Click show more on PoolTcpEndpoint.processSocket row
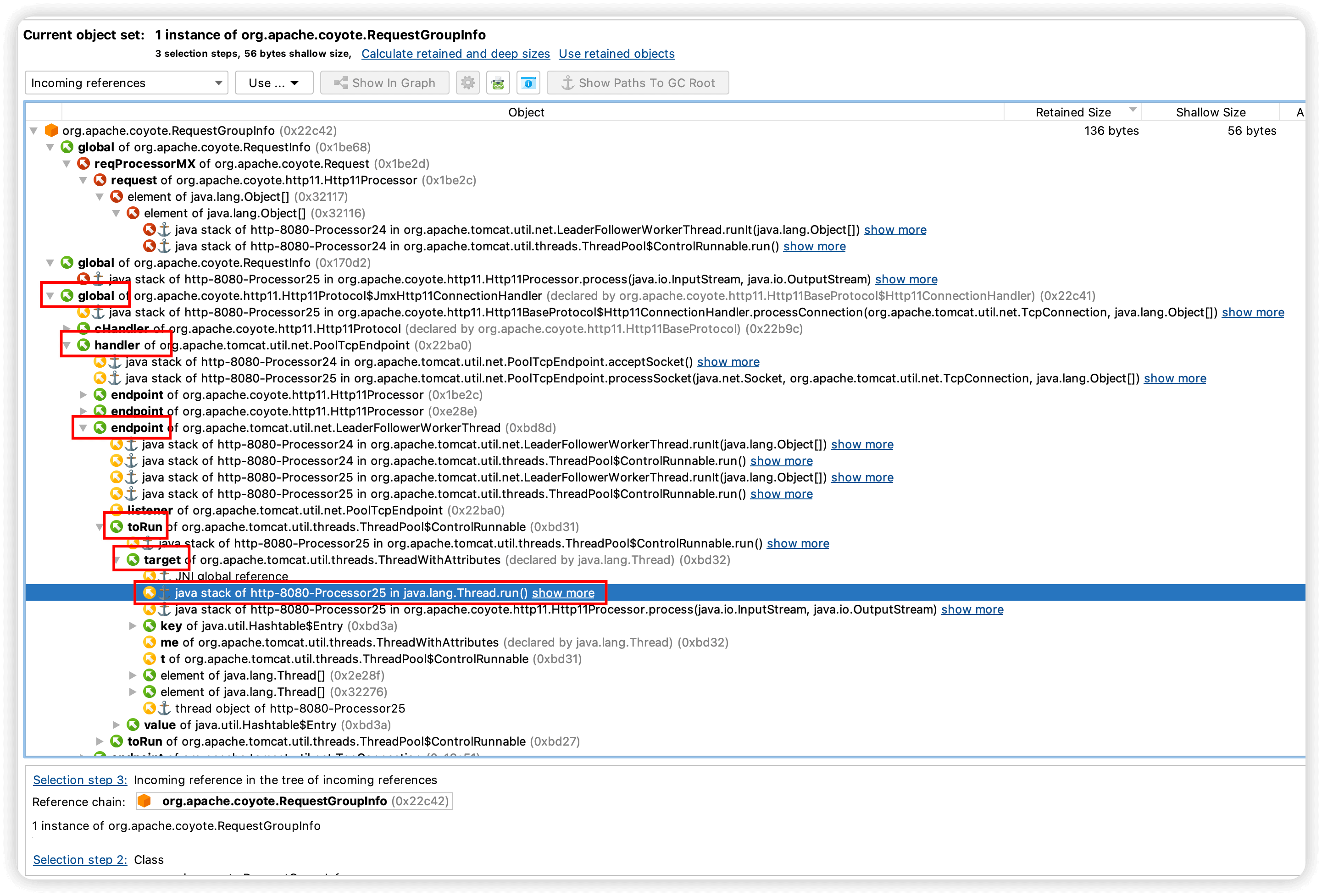1322x896 pixels. pos(1175,378)
